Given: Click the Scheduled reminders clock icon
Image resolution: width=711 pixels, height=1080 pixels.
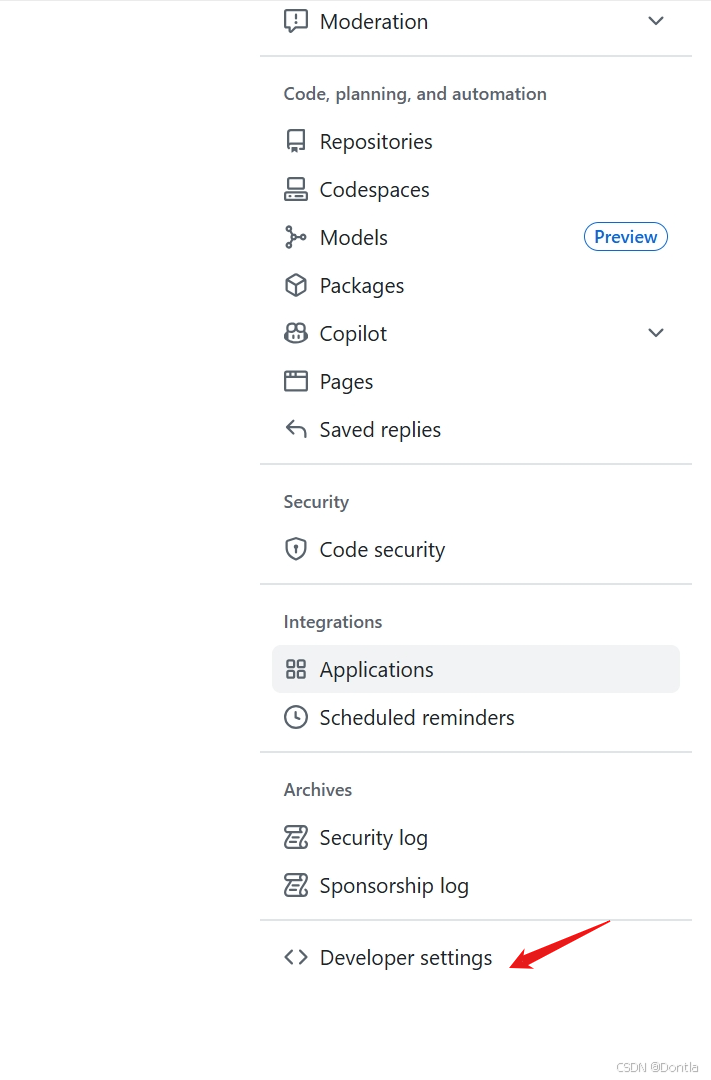Looking at the screenshot, I should (x=296, y=717).
